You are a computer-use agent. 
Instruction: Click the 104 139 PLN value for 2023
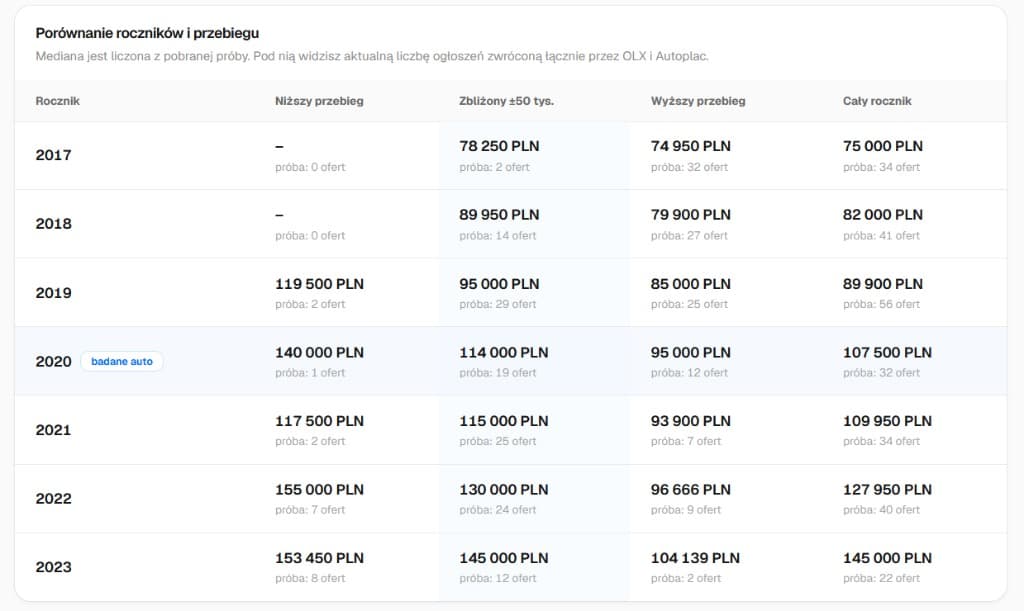695,558
